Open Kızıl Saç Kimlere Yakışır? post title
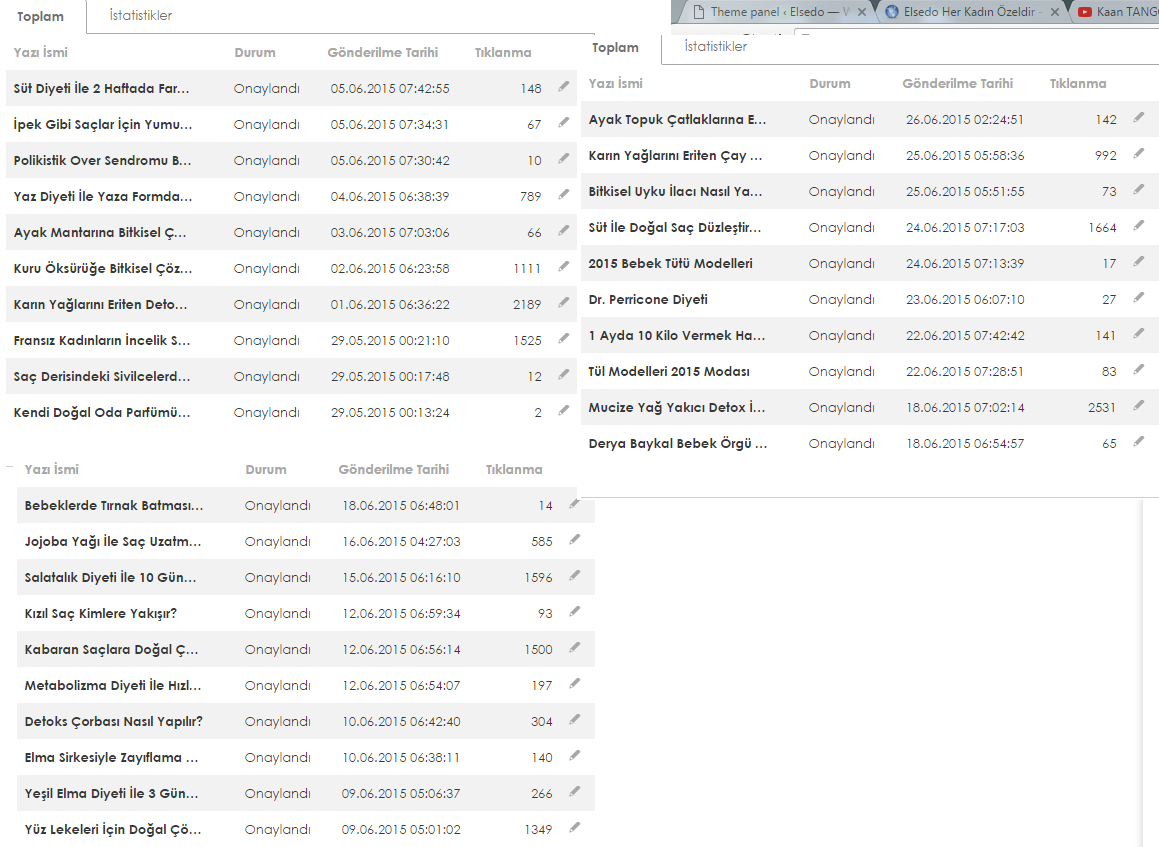1159x847 pixels. (x=101, y=613)
